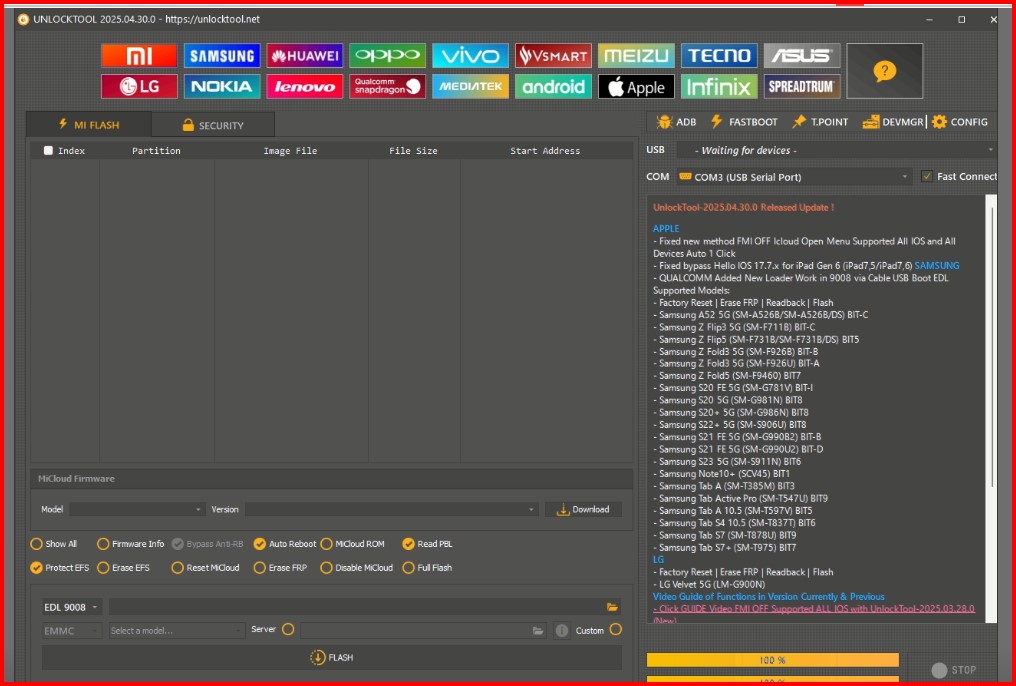Toggle the Index select-all checkbox
The width and height of the screenshot is (1016, 686).
click(x=48, y=150)
